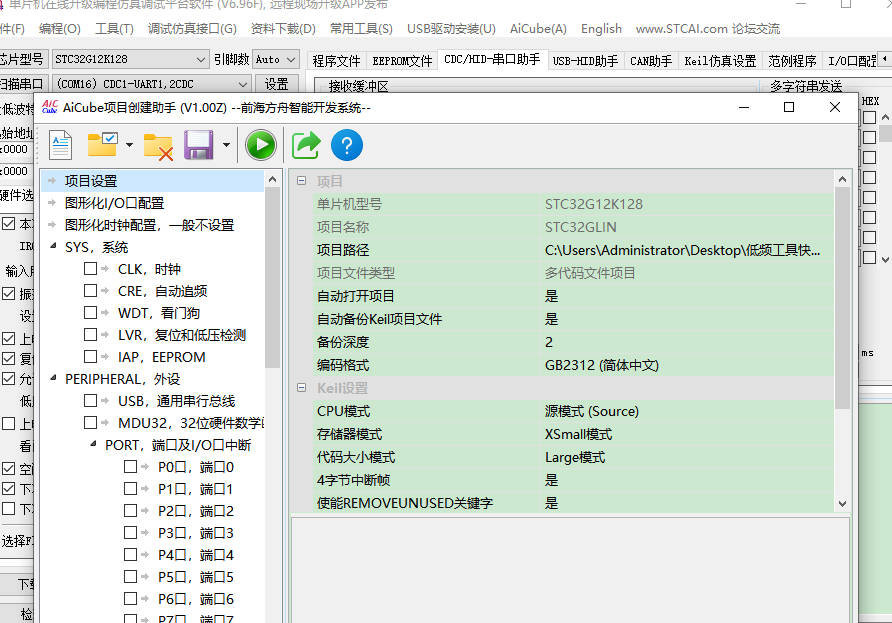The width and height of the screenshot is (892, 623).
Task: Click the delete project folder icon
Action: [x=158, y=146]
